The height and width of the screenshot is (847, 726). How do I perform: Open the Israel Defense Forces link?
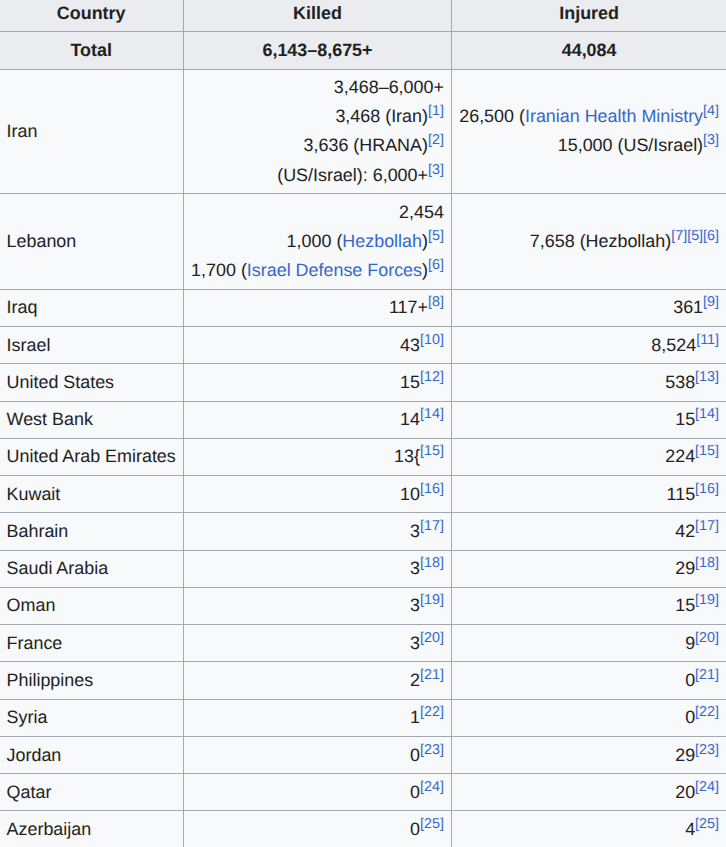[334, 270]
